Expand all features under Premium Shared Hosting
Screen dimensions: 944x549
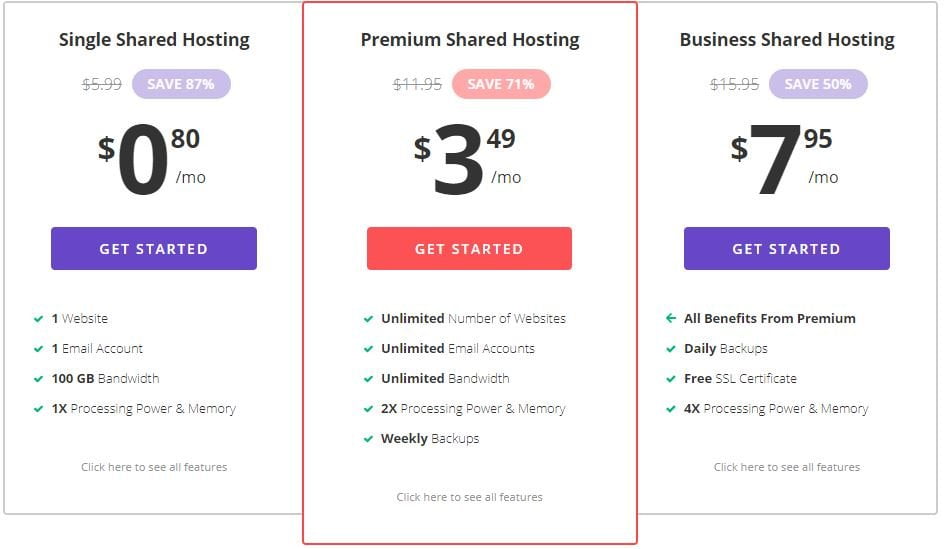click(x=470, y=497)
